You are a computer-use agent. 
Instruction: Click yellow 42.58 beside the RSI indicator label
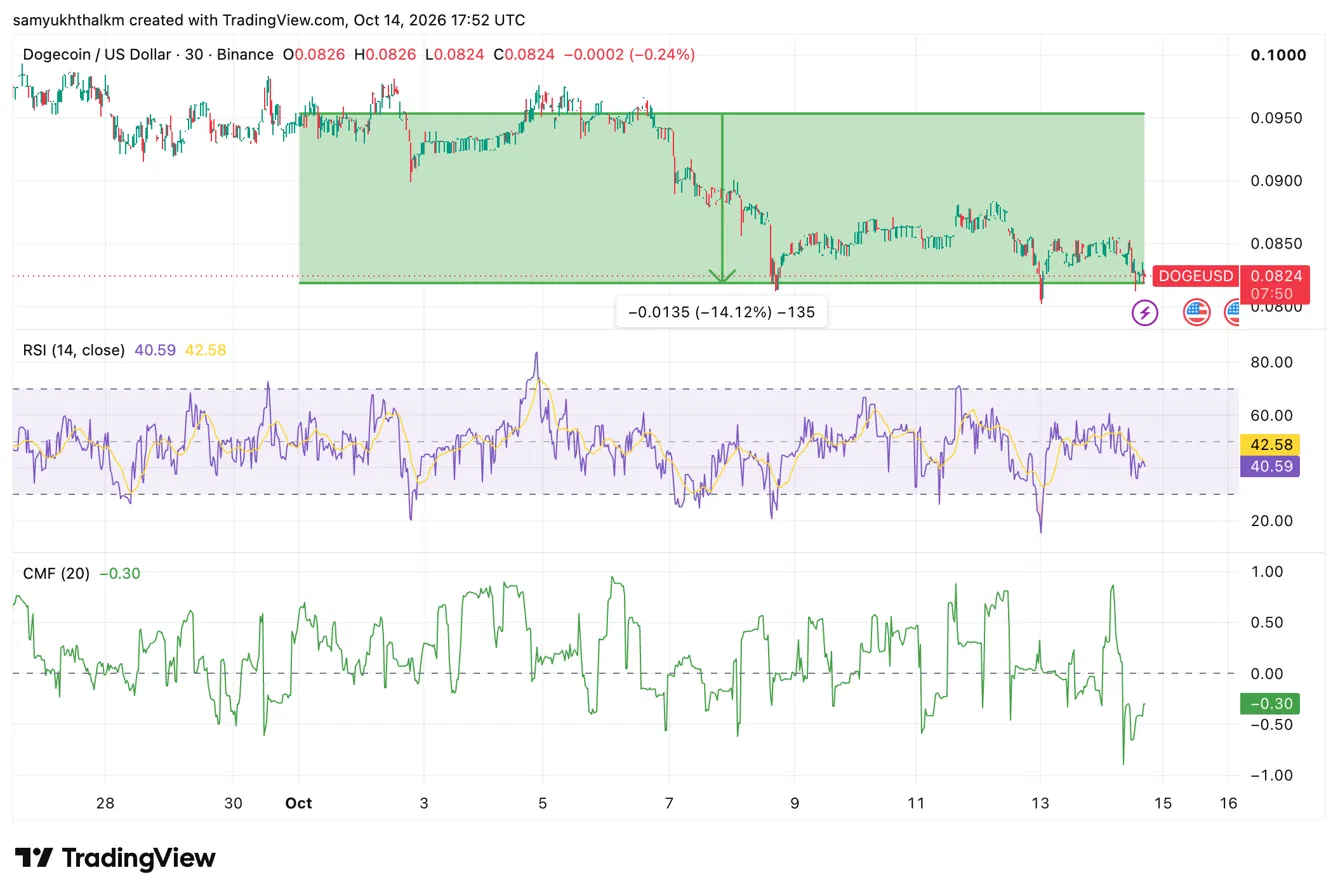pos(205,350)
